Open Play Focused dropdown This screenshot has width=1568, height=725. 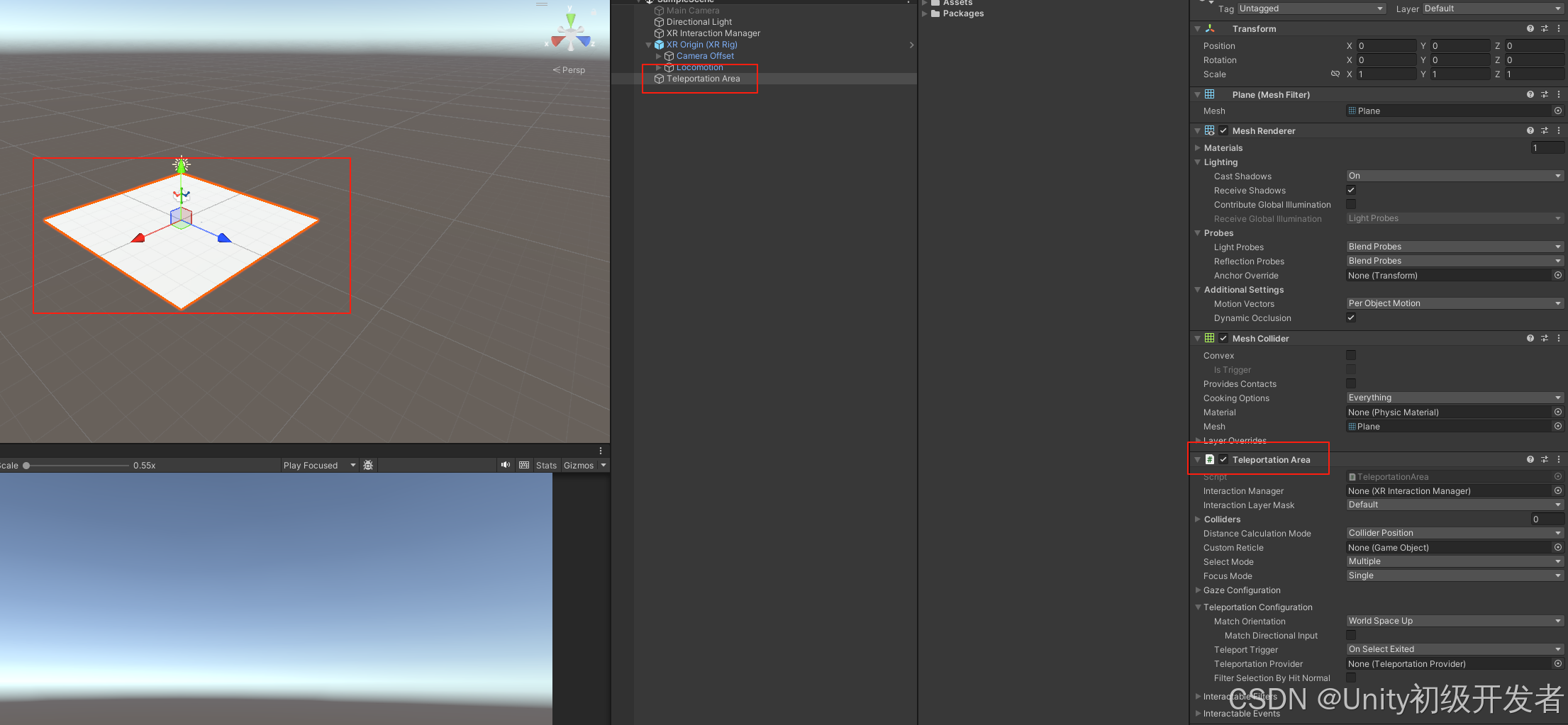tap(319, 465)
